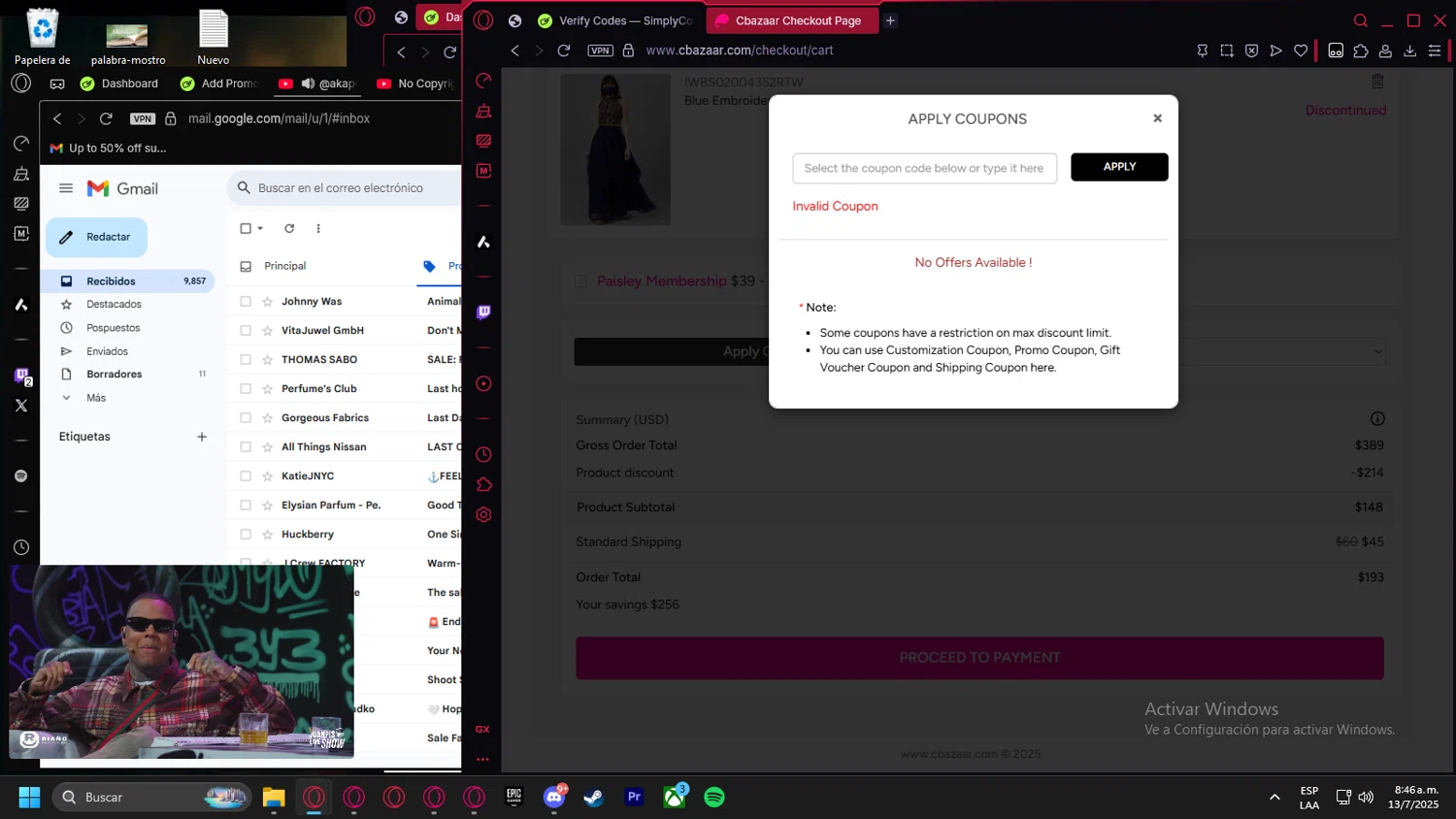
Task: Check the VitaJuwel GmbH email checkbox
Action: (246, 331)
